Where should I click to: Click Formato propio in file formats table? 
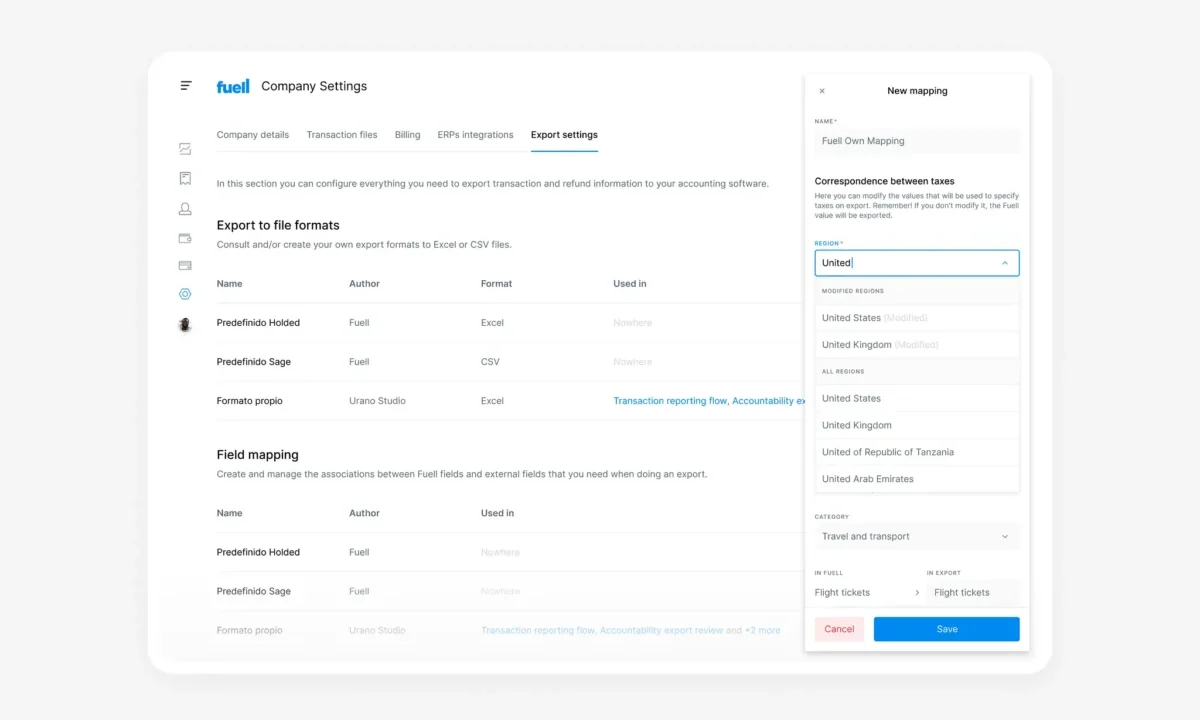pyautogui.click(x=249, y=401)
